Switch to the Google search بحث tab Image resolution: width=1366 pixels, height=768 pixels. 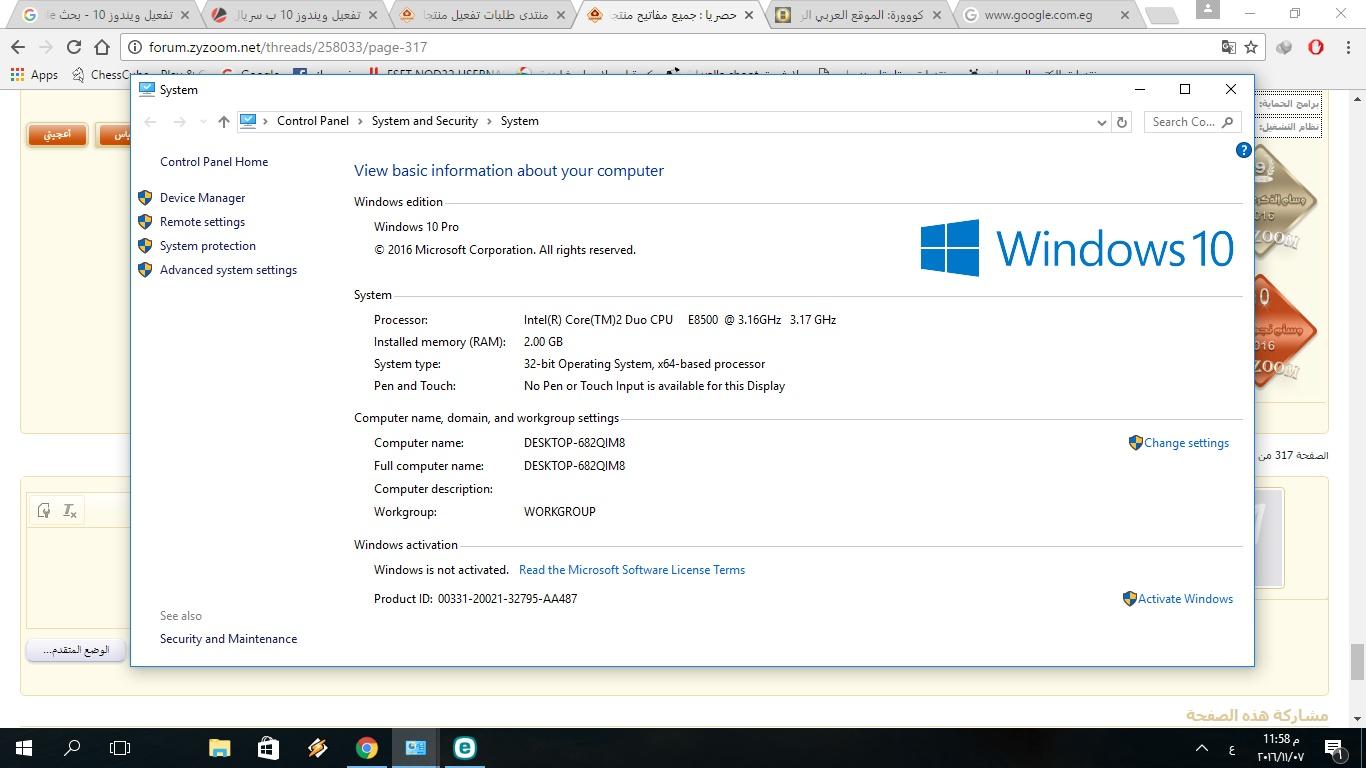pyautogui.click(x=105, y=15)
